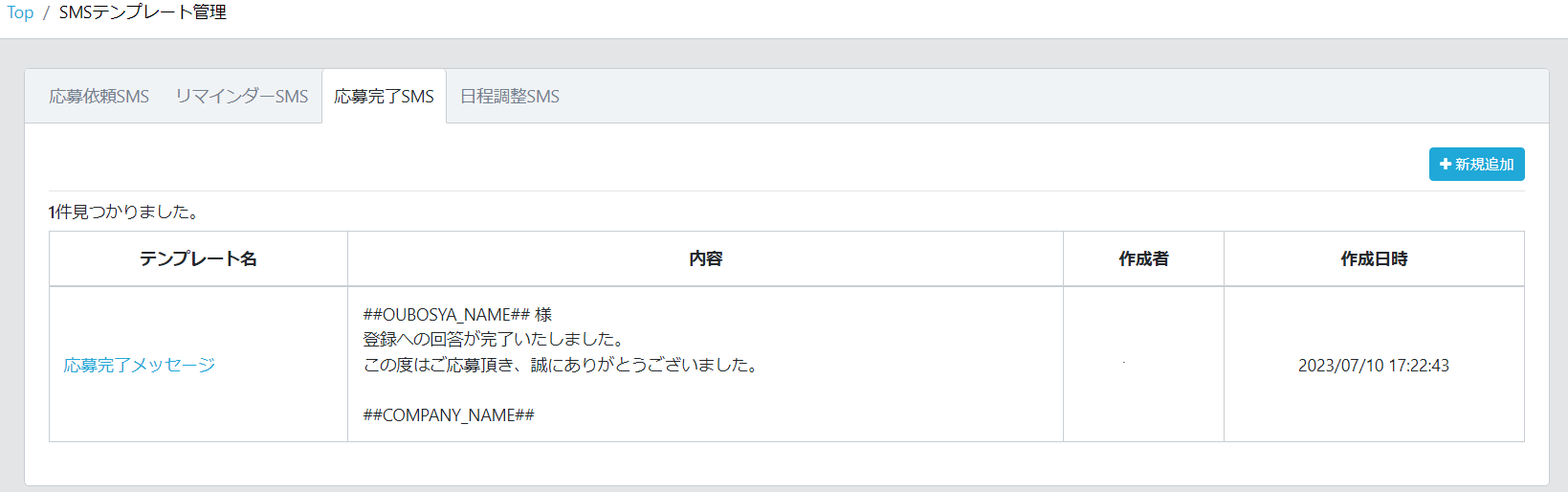Click the 作成者 cell in the template row
The height and width of the screenshot is (492, 1568).
click(x=1143, y=365)
